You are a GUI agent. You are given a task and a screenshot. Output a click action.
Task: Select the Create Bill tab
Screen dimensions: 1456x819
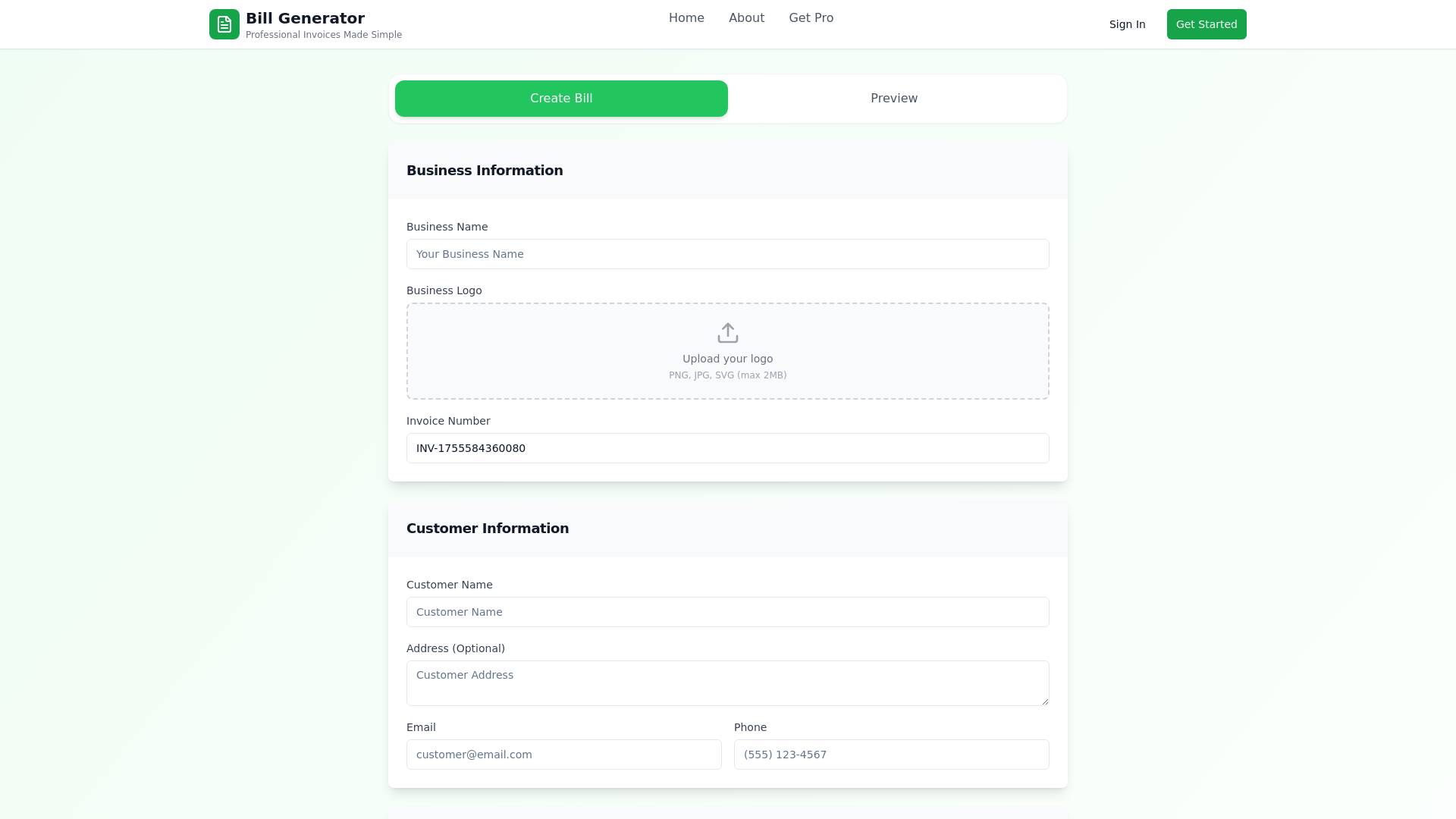tap(561, 99)
